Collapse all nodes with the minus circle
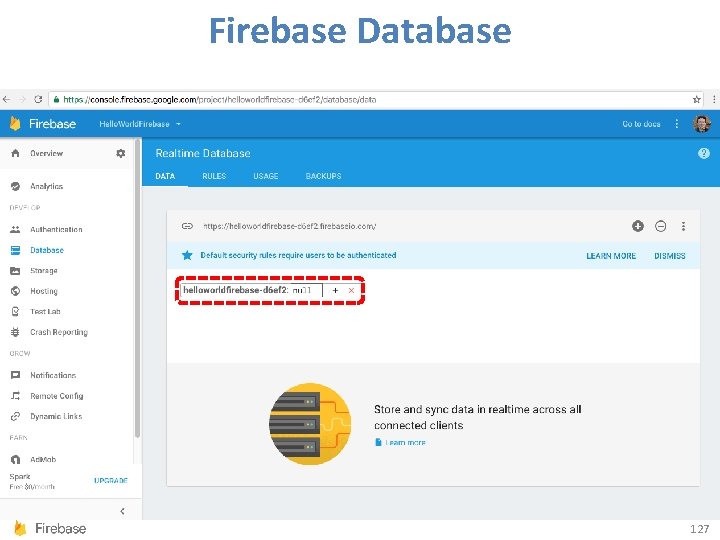The image size is (720, 540). (x=660, y=226)
